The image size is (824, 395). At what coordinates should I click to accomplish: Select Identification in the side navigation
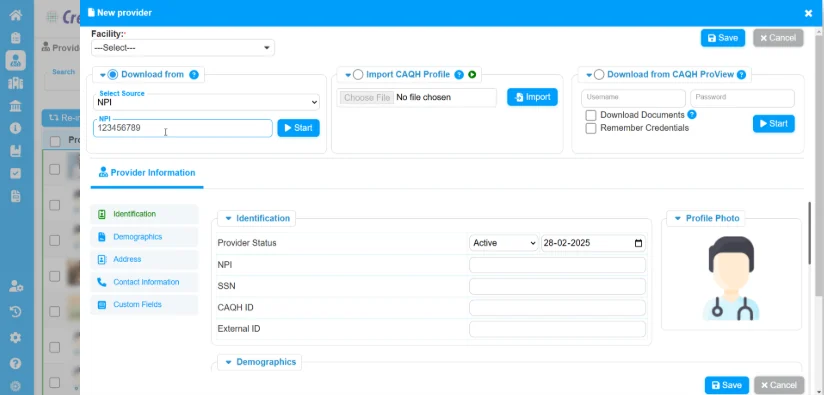[144, 214]
